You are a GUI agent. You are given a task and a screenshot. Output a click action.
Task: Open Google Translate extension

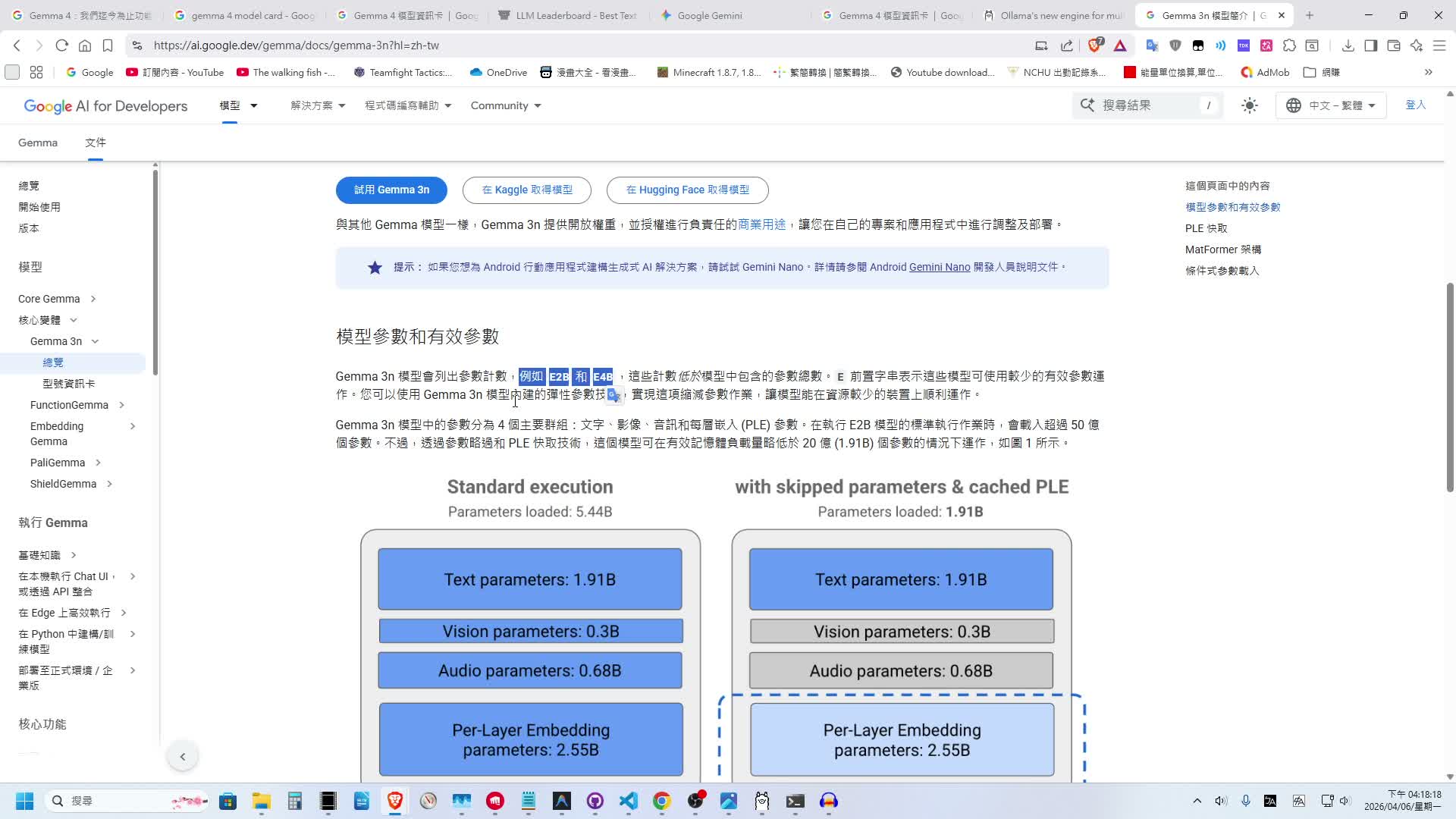click(1152, 45)
